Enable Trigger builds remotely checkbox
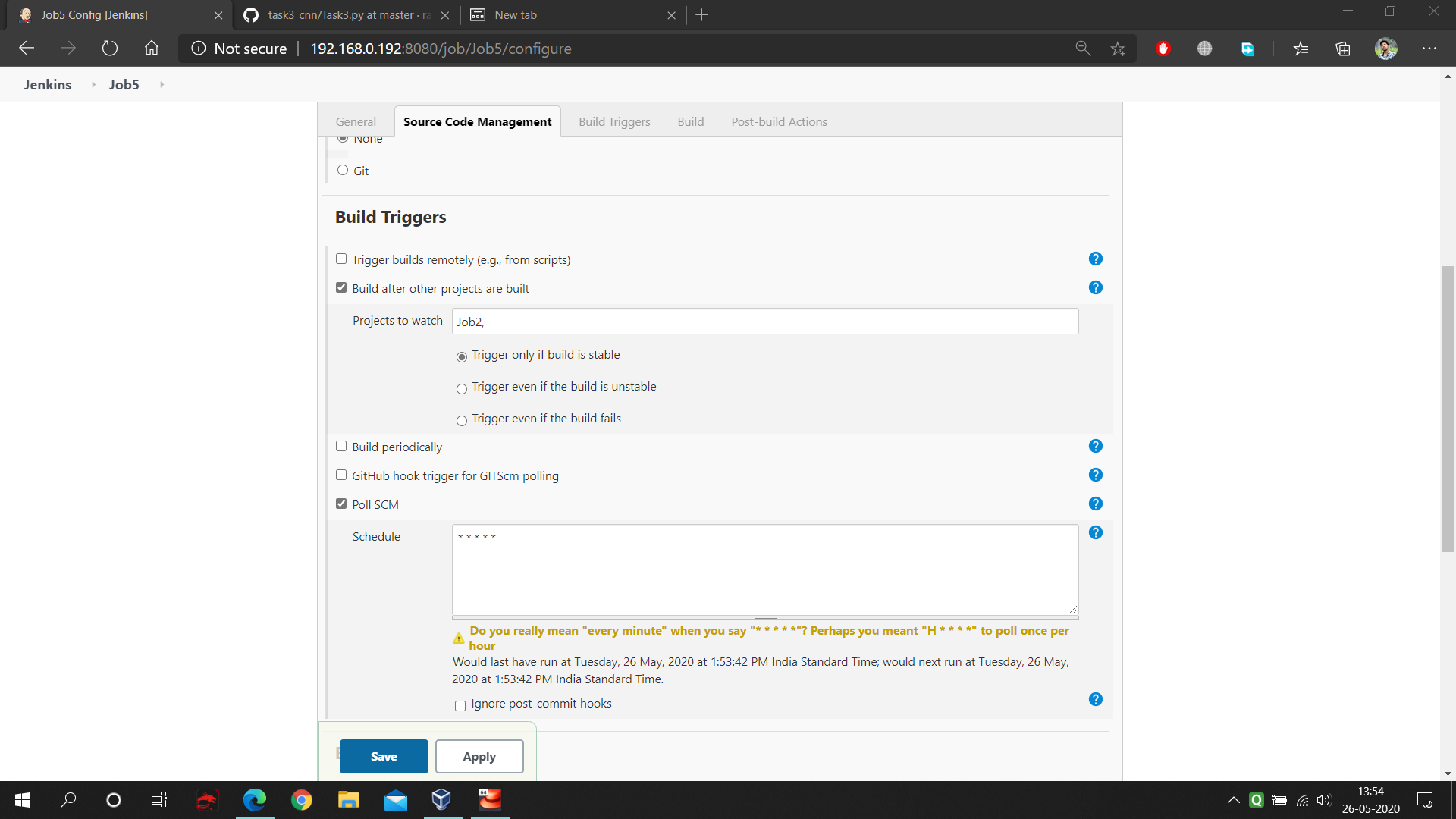Screen dimensions: 1456x819 point(341,259)
